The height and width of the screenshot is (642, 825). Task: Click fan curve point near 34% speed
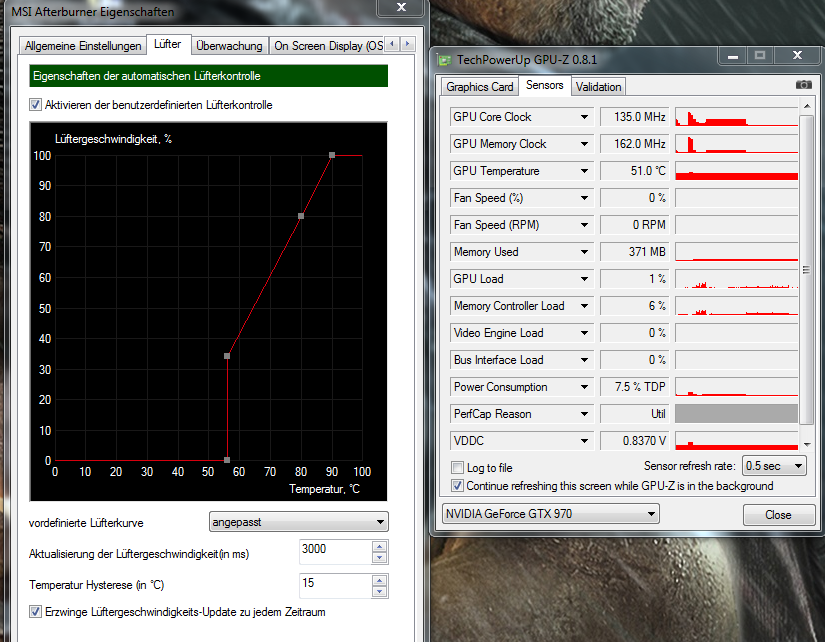(227, 356)
